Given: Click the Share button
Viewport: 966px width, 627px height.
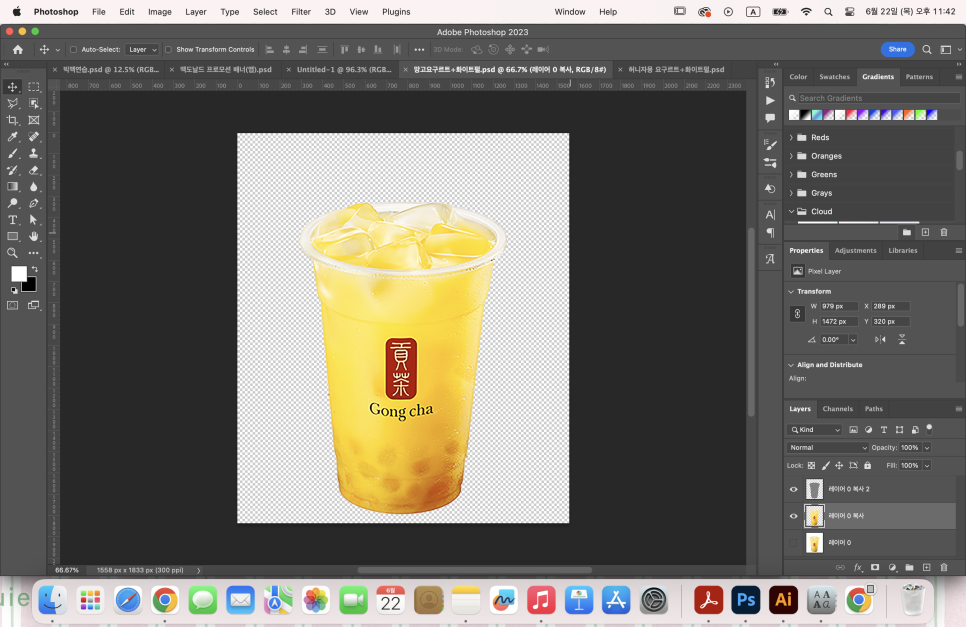Looking at the screenshot, I should pos(898,49).
